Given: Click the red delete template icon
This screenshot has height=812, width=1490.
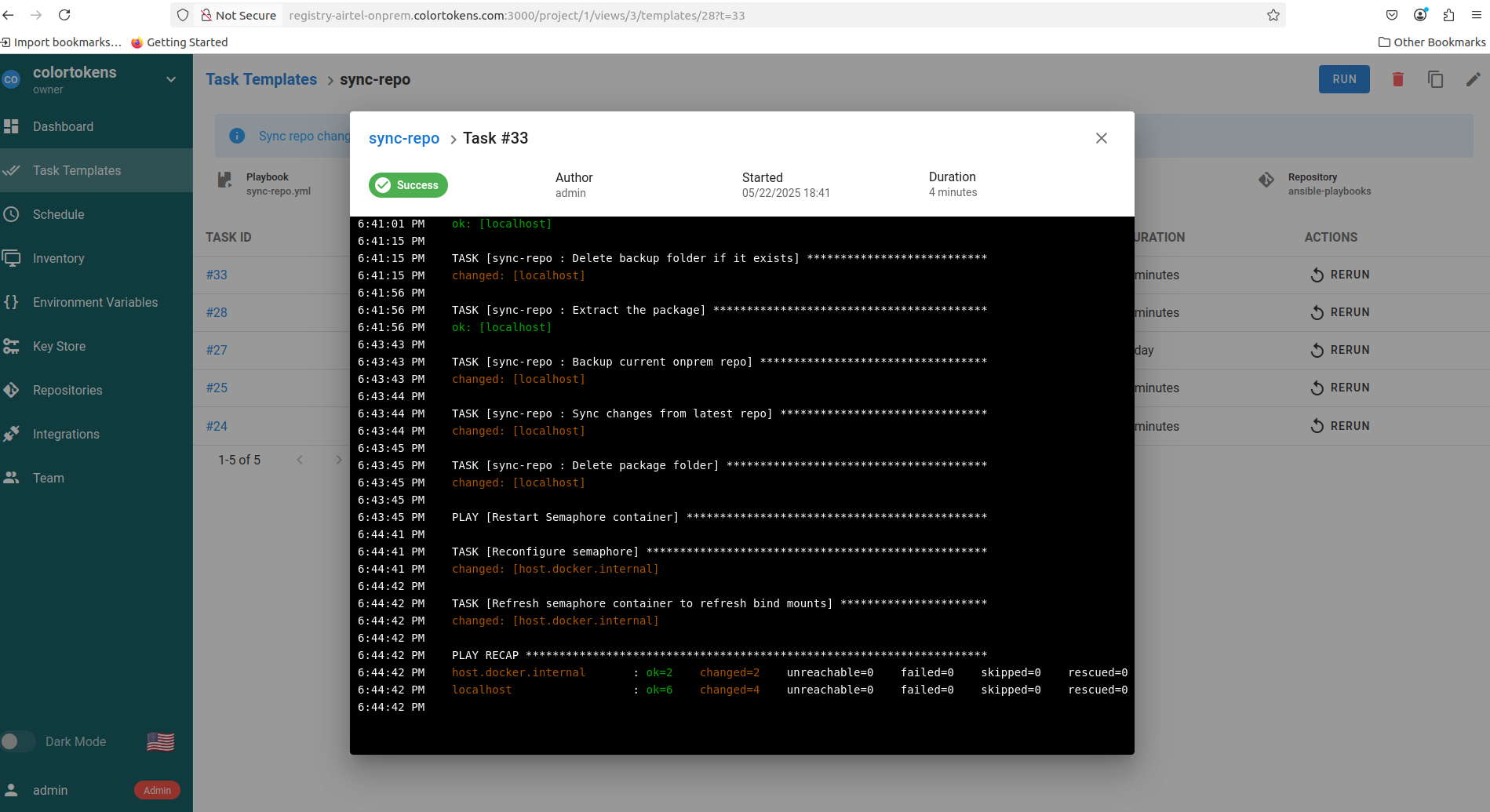Looking at the screenshot, I should (1397, 79).
